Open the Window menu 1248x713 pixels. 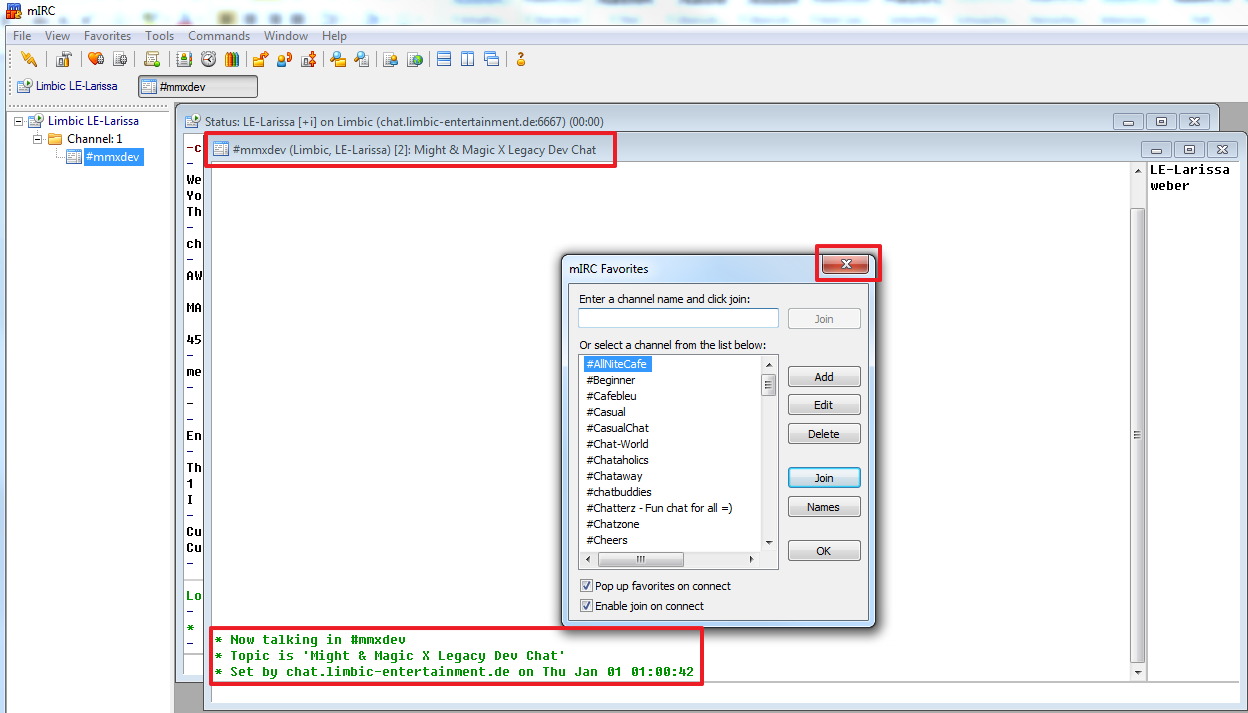[286, 36]
